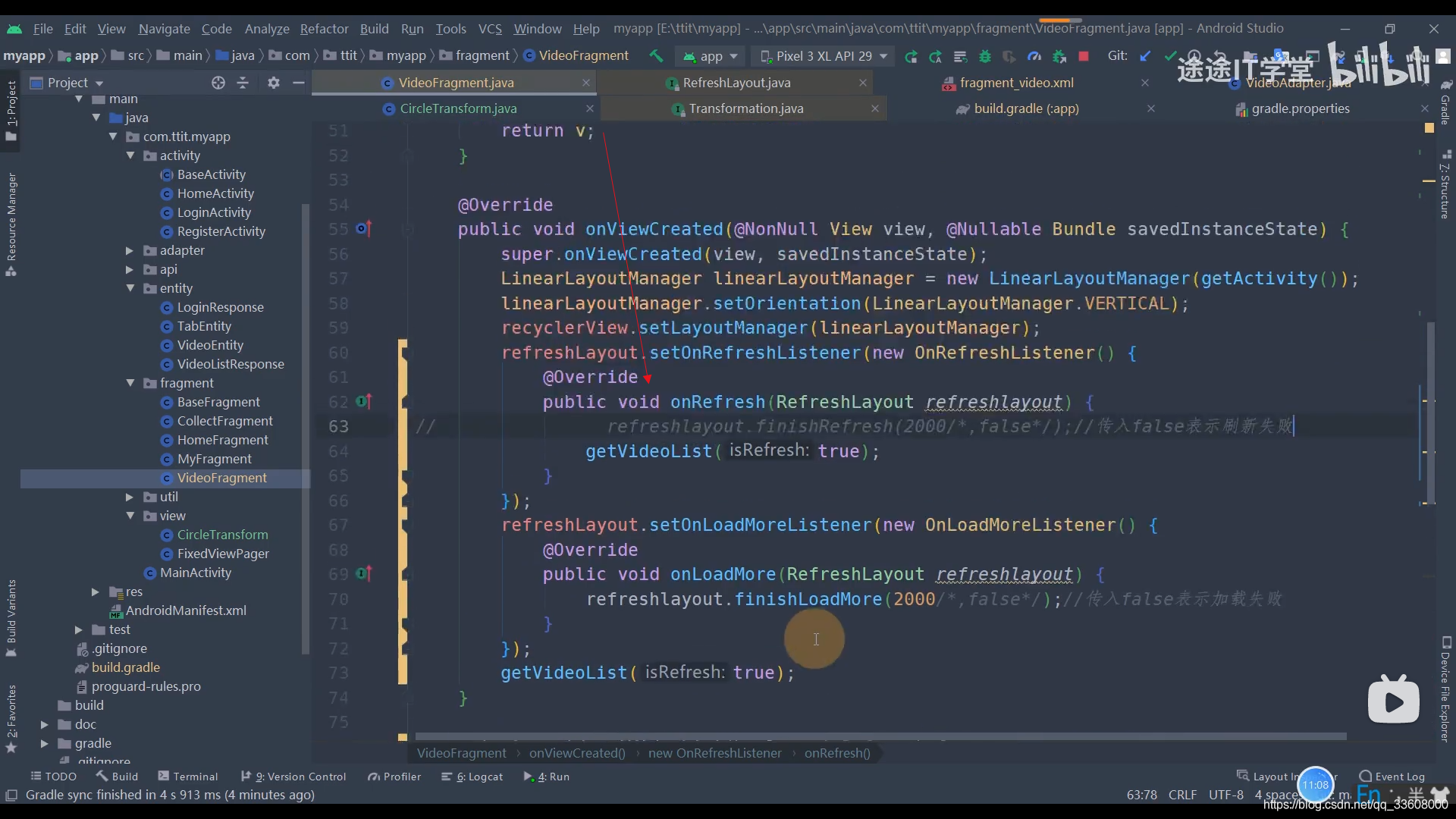Click the red Stop button
Viewport: 1456px width, 819px height.
(x=1084, y=56)
